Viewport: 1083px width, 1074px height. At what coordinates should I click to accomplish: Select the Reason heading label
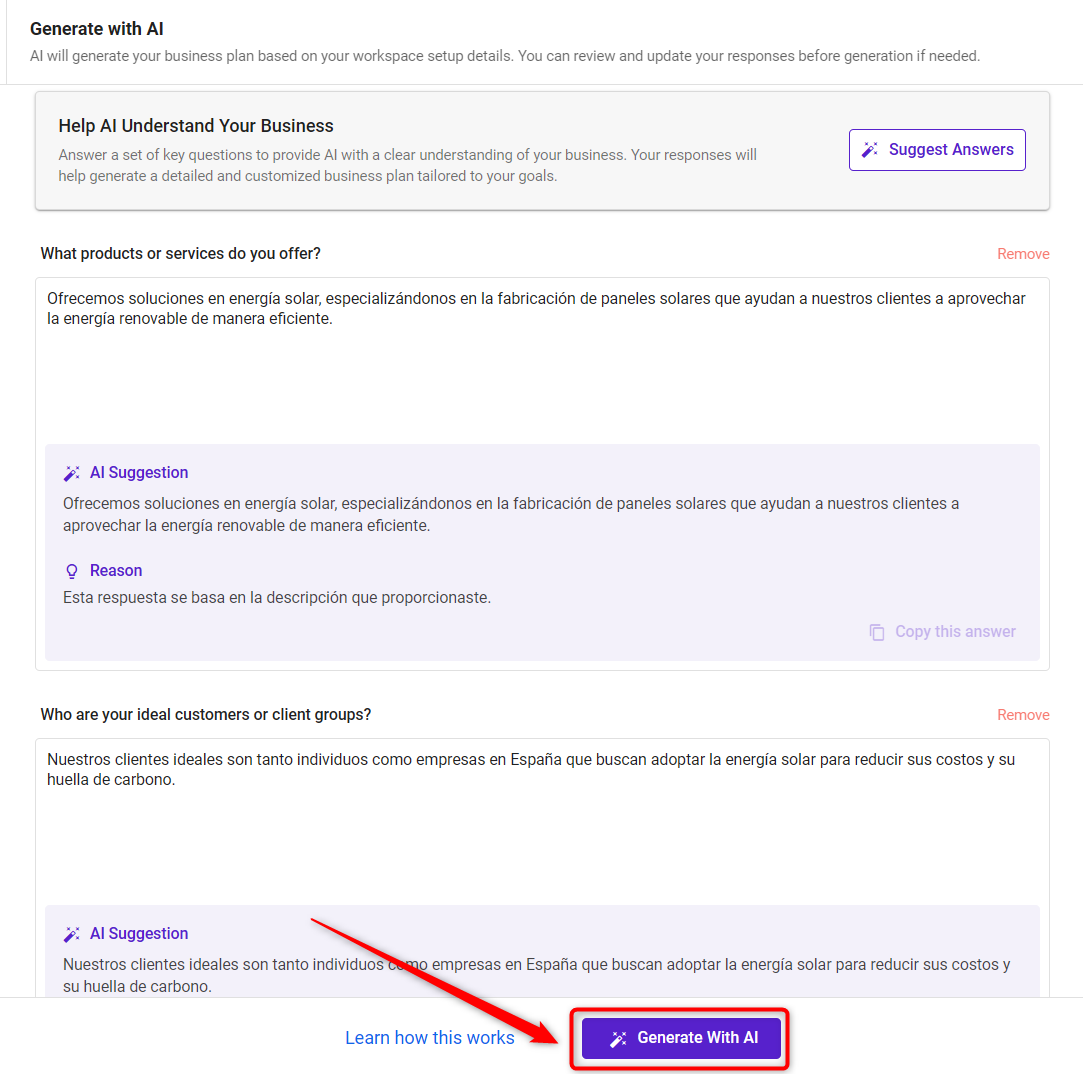point(116,570)
